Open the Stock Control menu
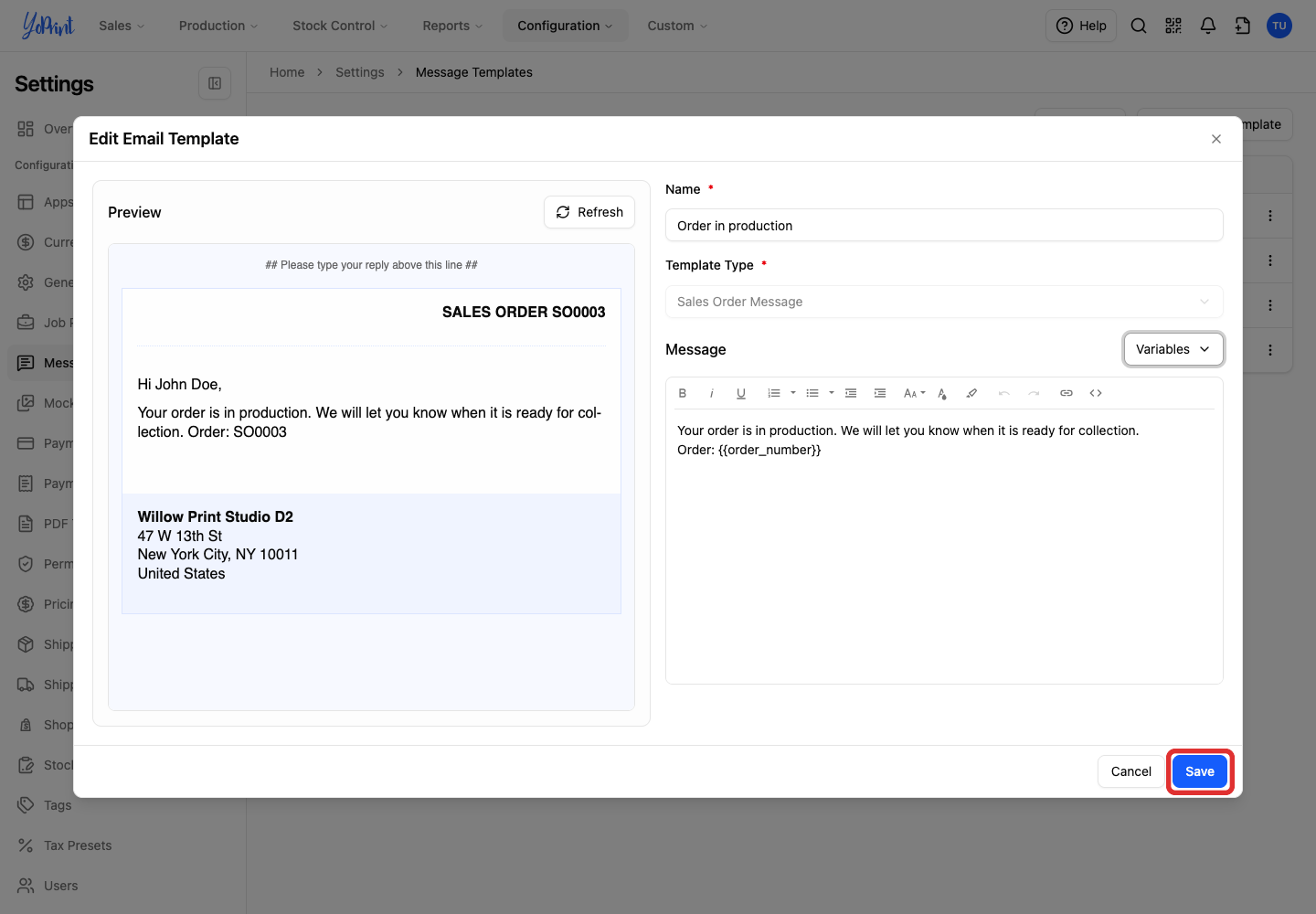The width and height of the screenshot is (1316, 914). pyautogui.click(x=340, y=26)
